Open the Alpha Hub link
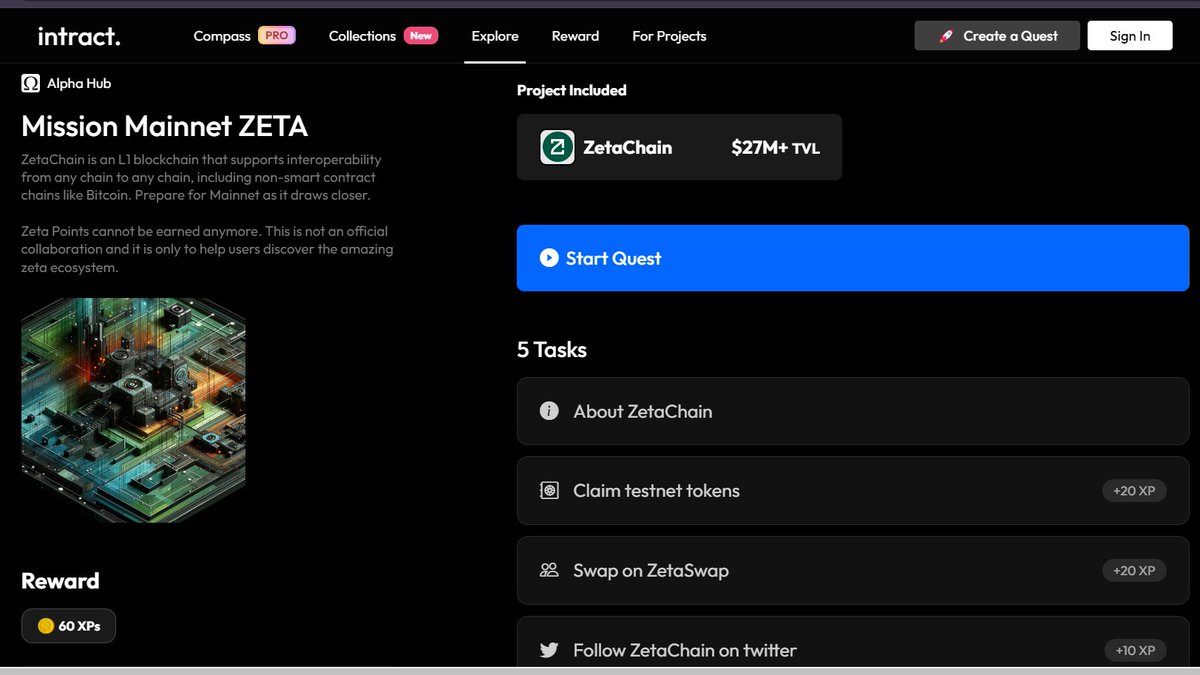The width and height of the screenshot is (1200, 675). (x=79, y=84)
